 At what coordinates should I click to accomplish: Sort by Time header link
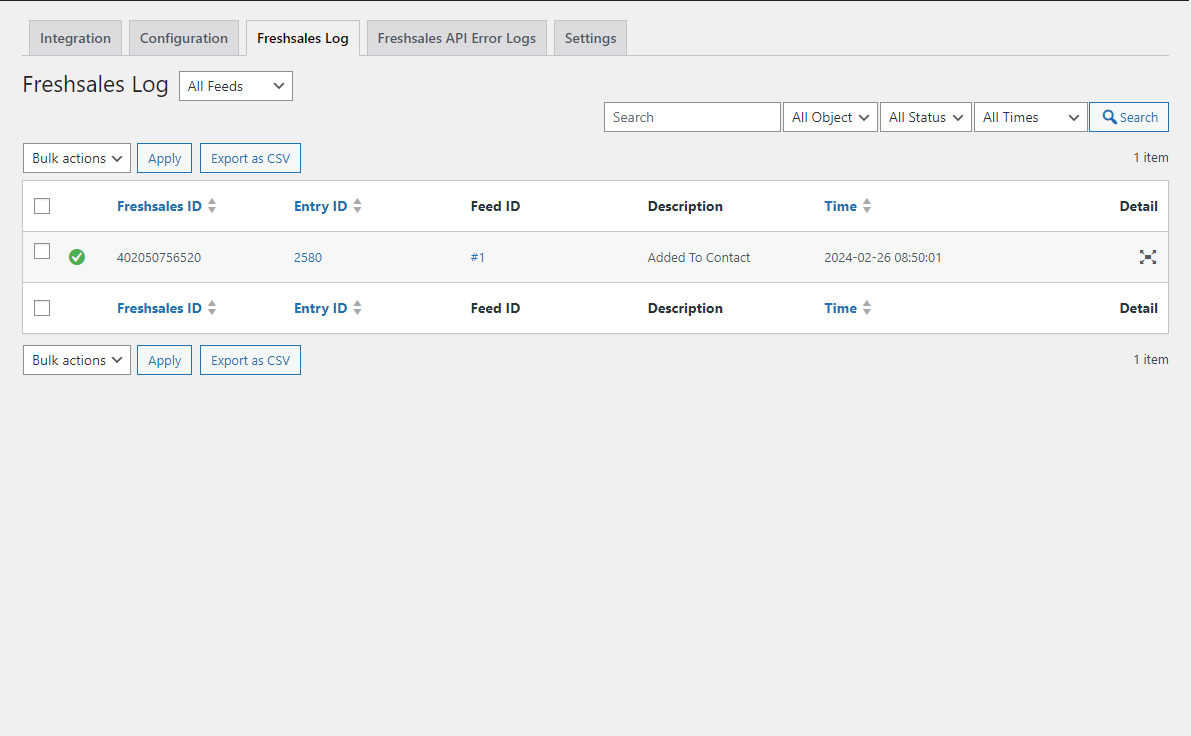(x=840, y=206)
